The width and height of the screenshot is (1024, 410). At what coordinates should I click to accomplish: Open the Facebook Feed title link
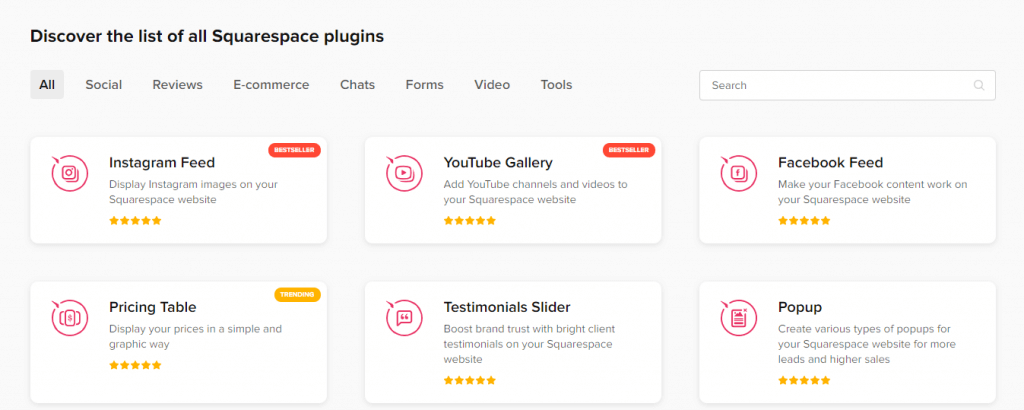[x=830, y=163]
